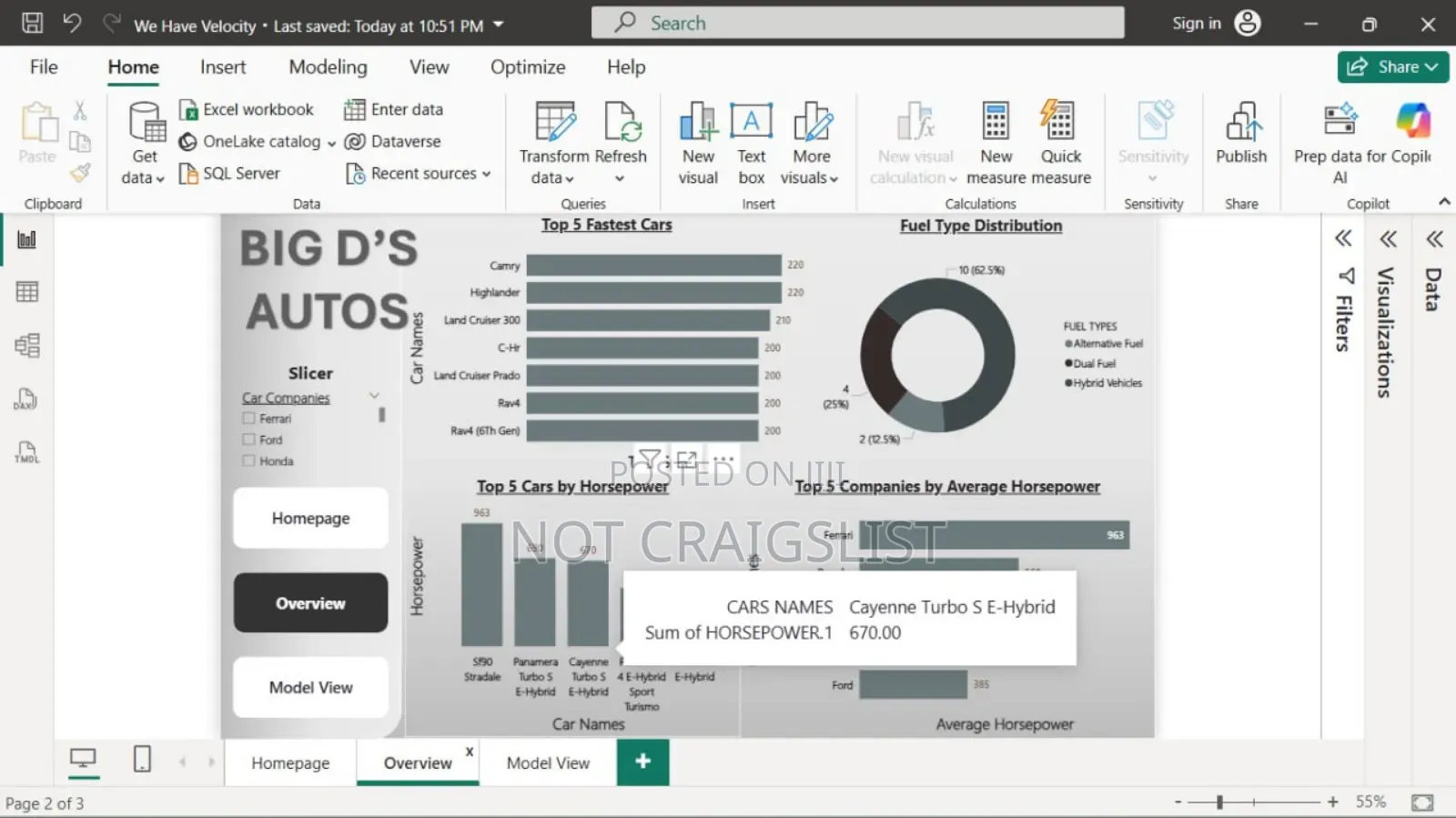Click zoom in plus button
The width and height of the screenshot is (1456, 818).
1333,802
